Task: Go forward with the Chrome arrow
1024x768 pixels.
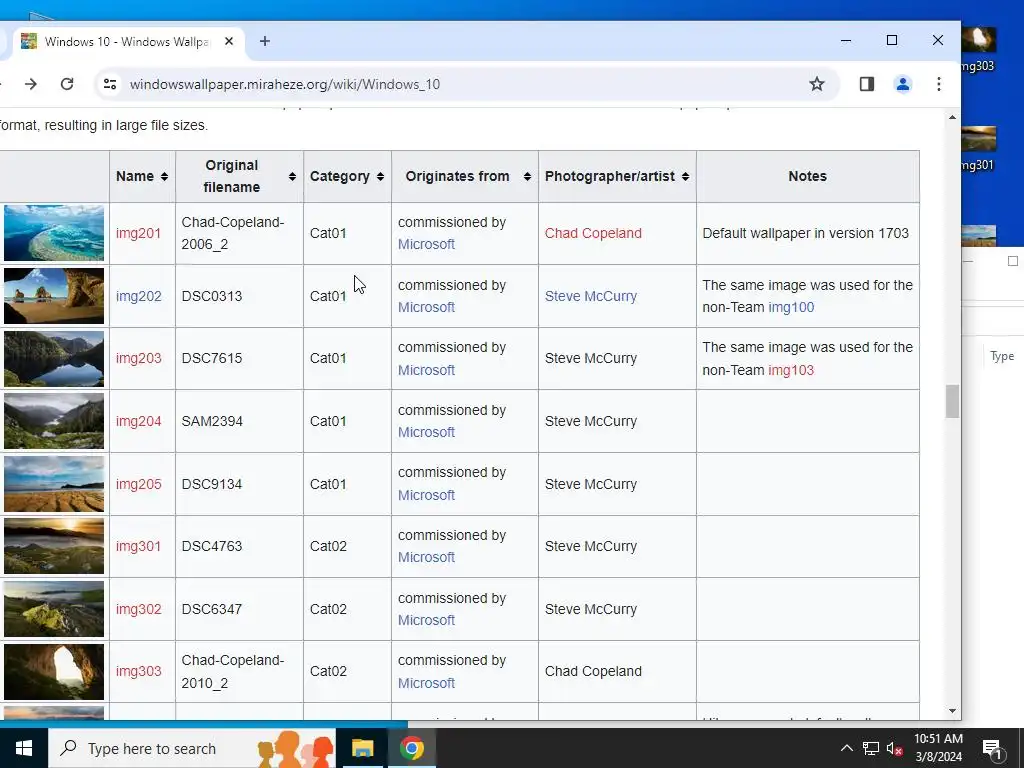Action: pos(31,84)
